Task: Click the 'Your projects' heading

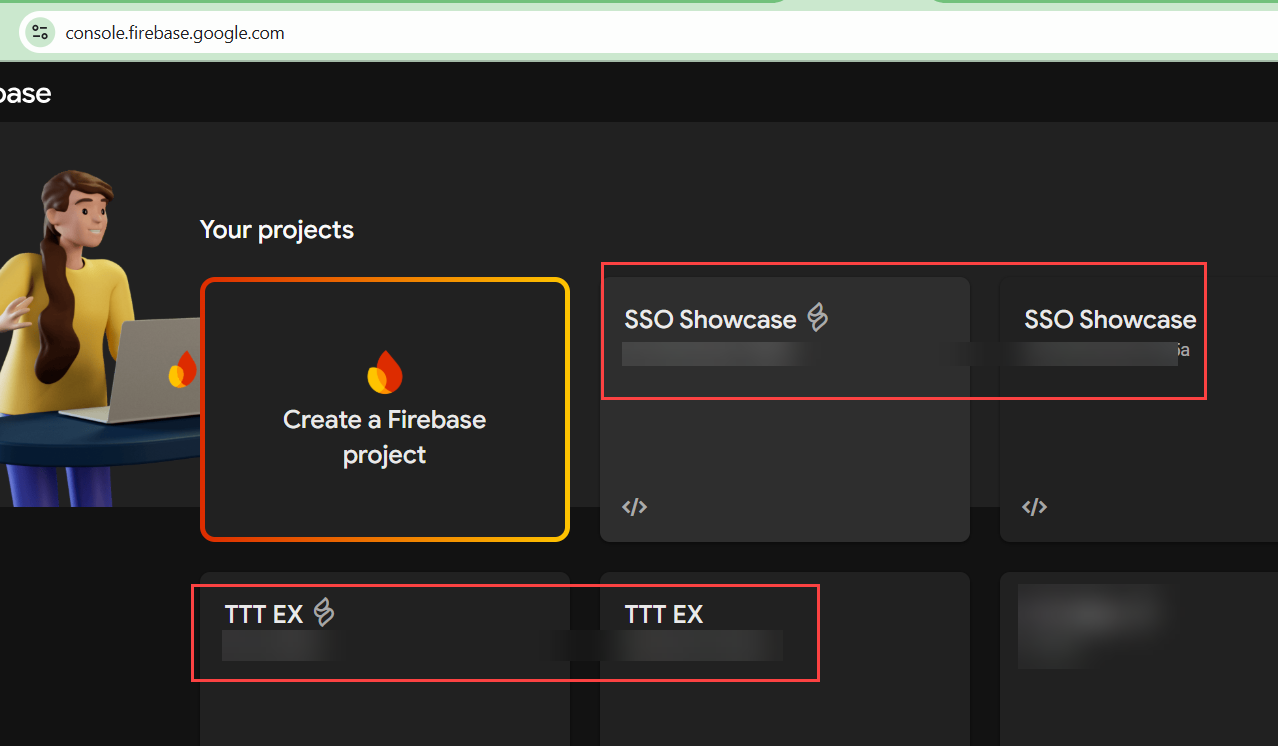Action: tap(277, 230)
